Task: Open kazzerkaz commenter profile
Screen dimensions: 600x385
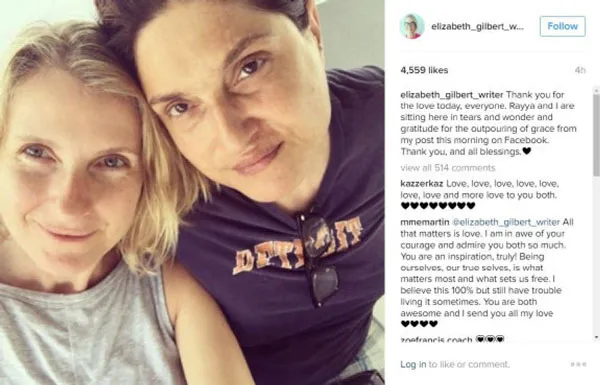Action: pyautogui.click(x=422, y=183)
